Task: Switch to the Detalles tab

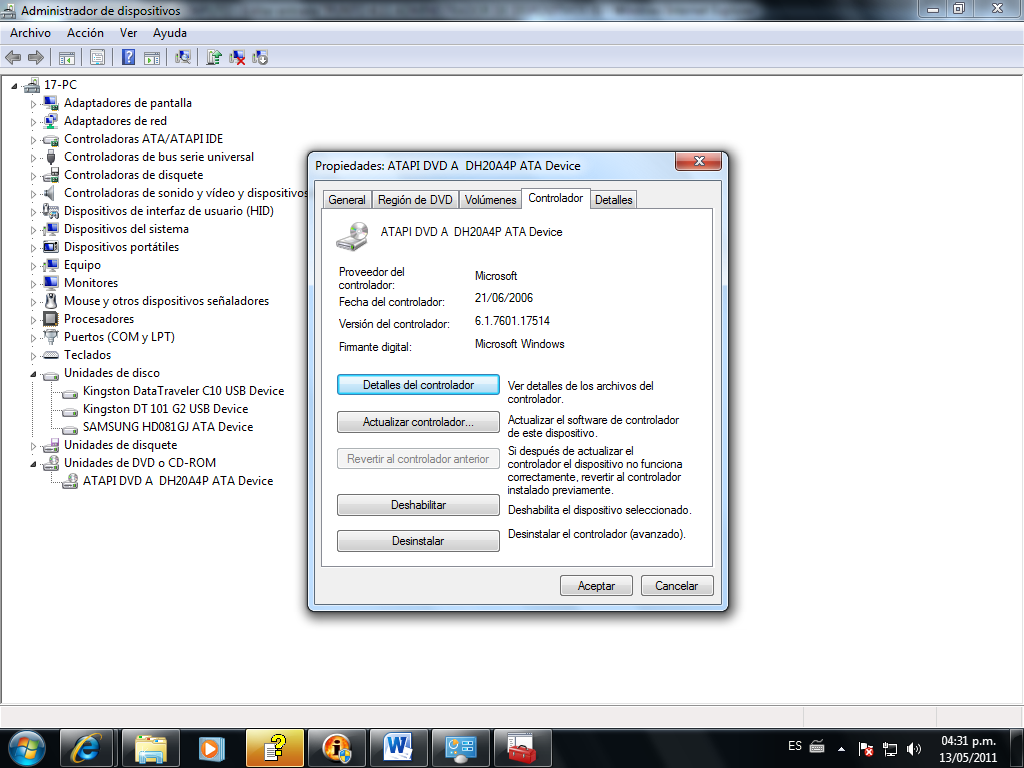Action: pyautogui.click(x=614, y=200)
